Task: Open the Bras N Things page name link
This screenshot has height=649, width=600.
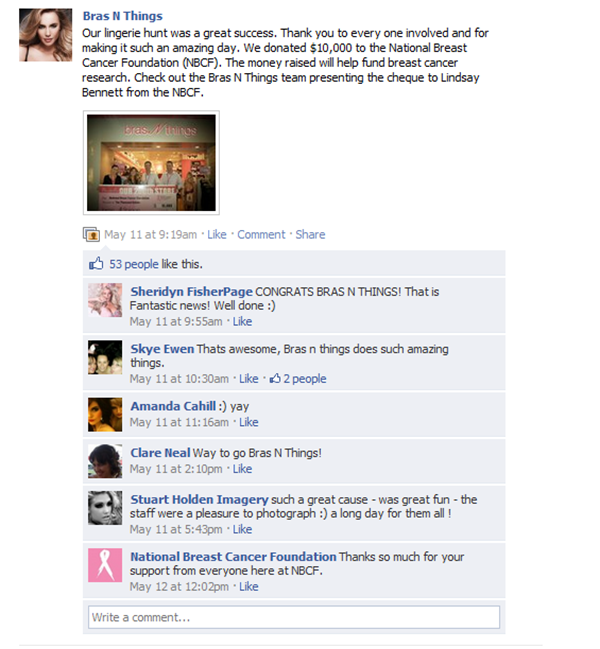Action: [x=122, y=16]
